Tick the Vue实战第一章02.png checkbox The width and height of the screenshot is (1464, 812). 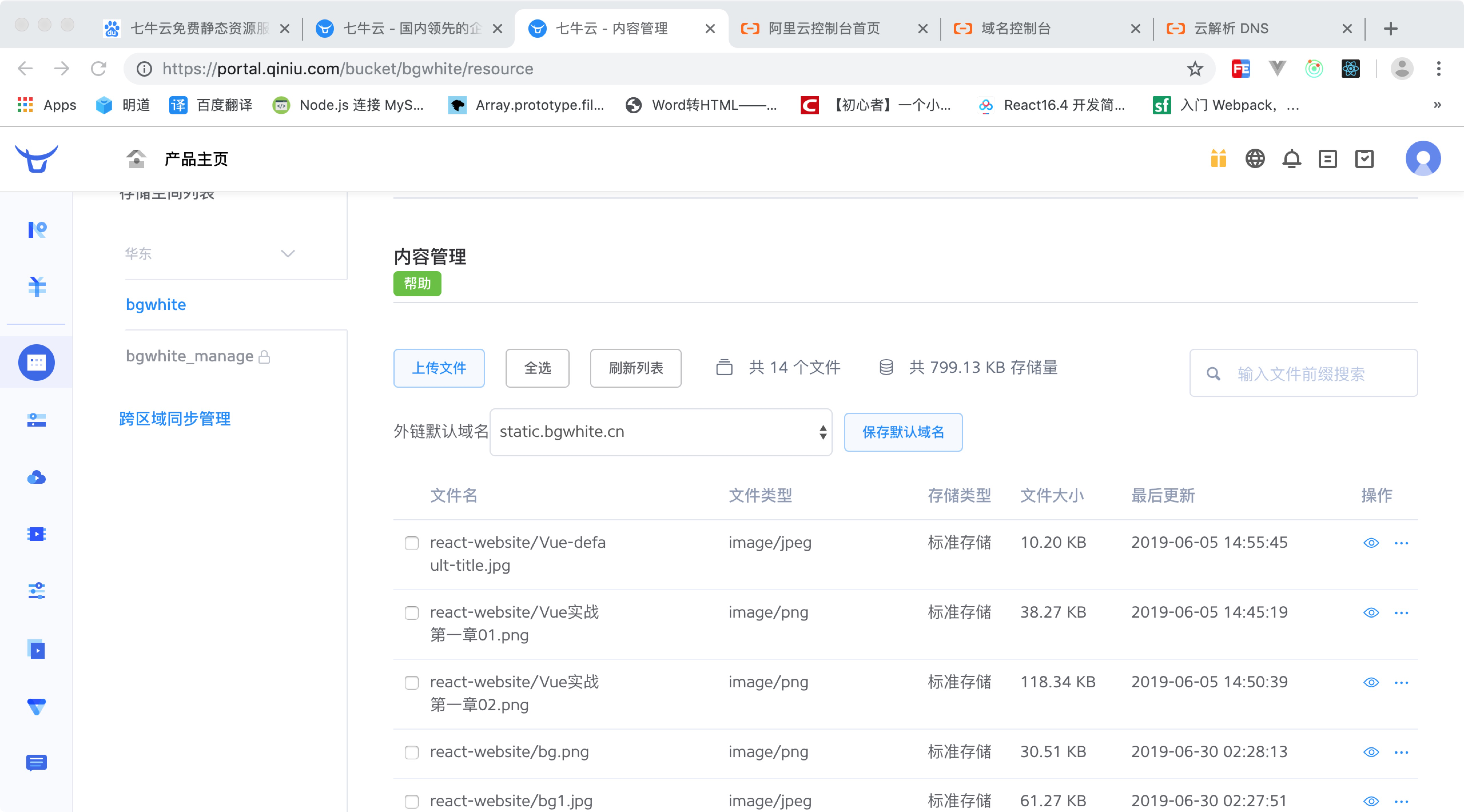[x=411, y=682]
